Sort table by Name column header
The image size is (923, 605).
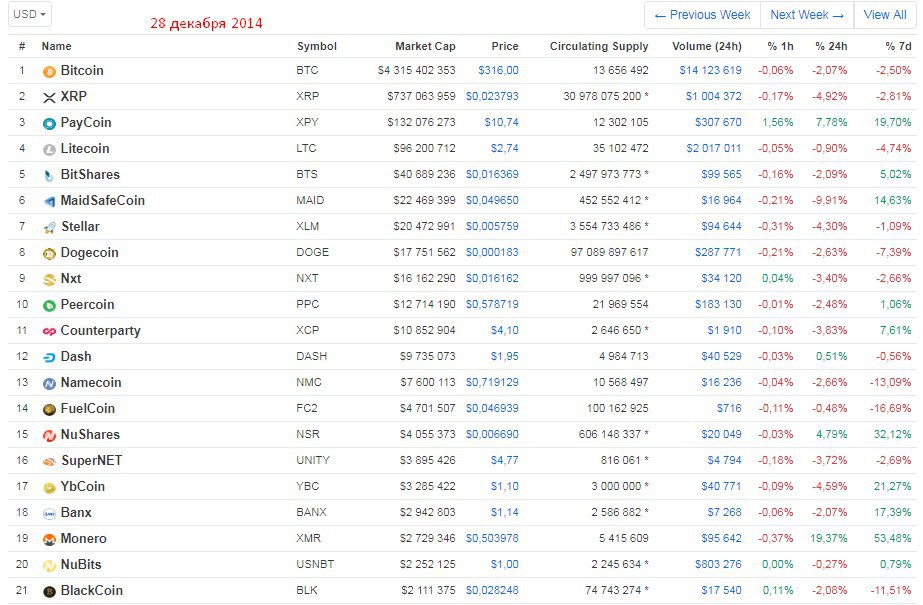[x=57, y=46]
